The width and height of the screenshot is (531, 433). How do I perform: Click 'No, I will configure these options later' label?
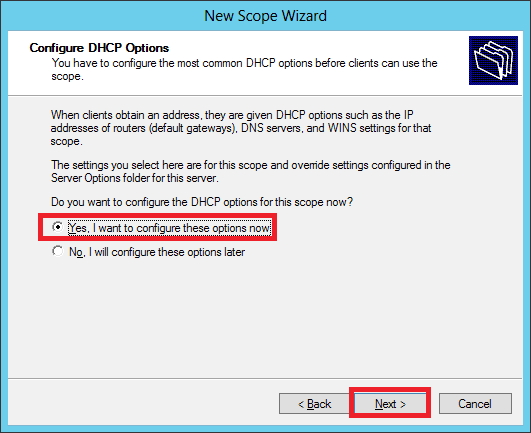[x=157, y=252]
